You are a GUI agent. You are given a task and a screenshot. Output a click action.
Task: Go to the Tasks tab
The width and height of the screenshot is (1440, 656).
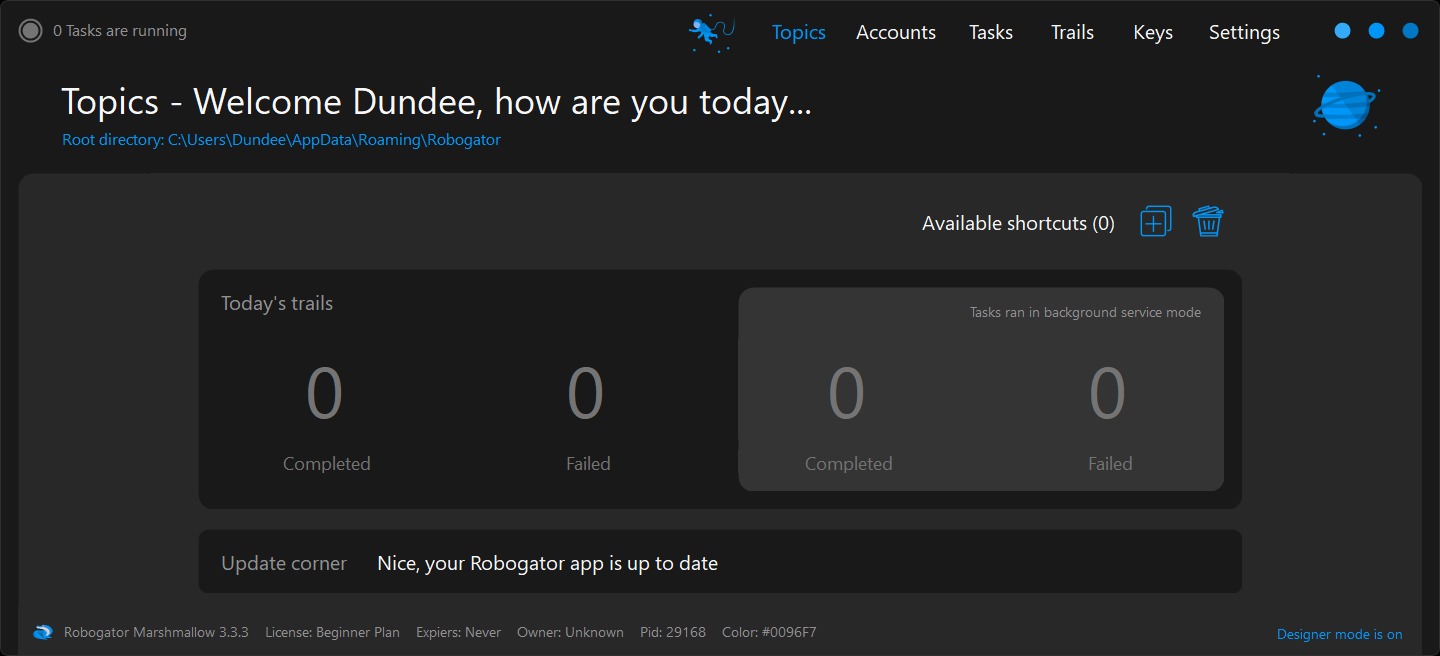pyautogui.click(x=990, y=32)
